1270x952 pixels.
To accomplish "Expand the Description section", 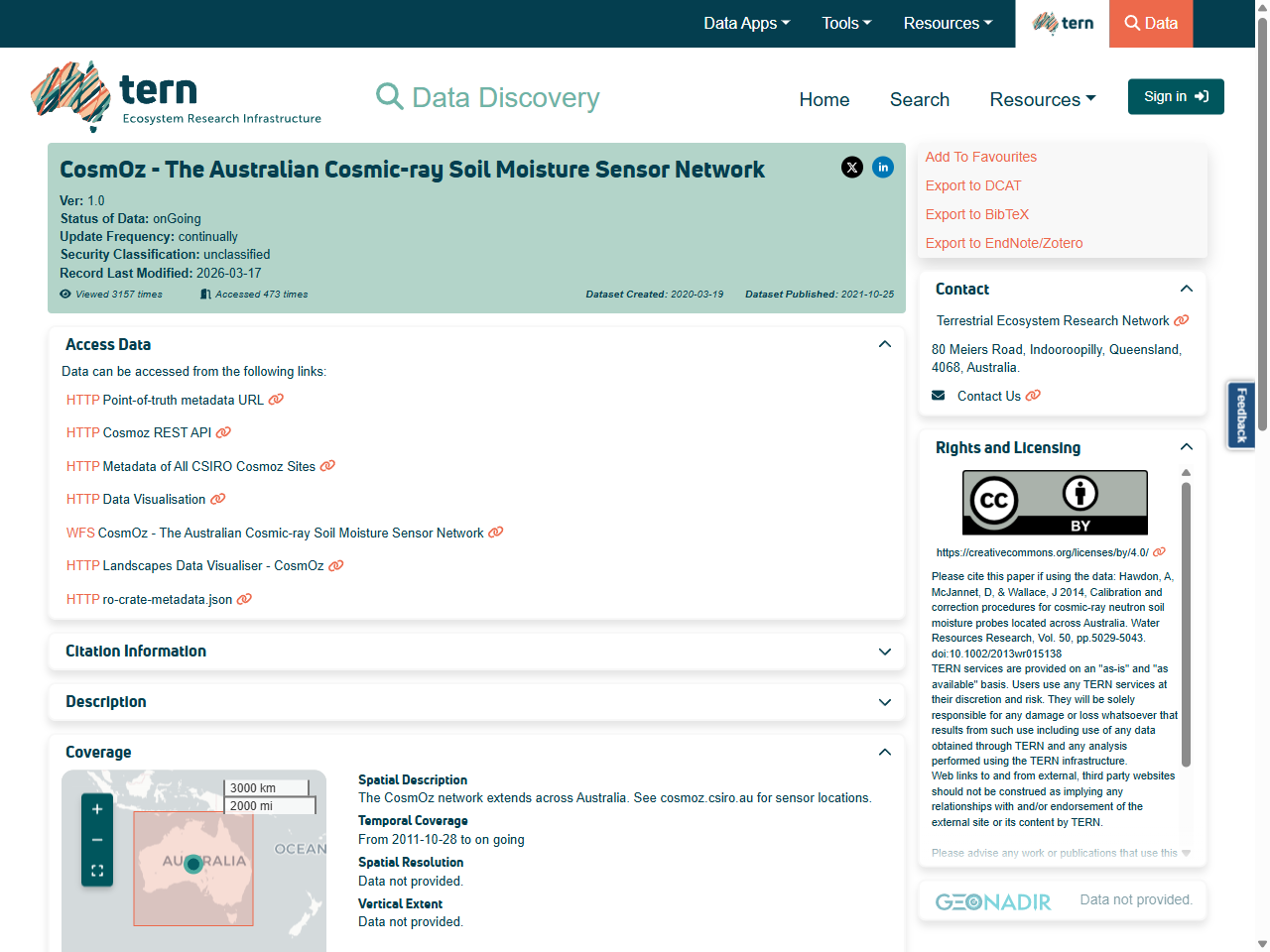I will tap(884, 702).
